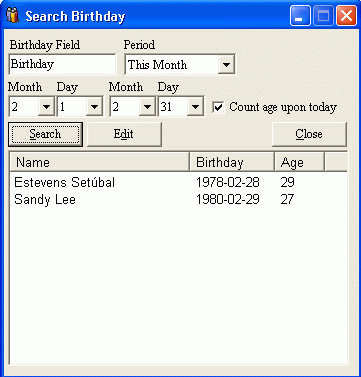
Task: Maximize the Search Birthday window
Action: (323, 16)
